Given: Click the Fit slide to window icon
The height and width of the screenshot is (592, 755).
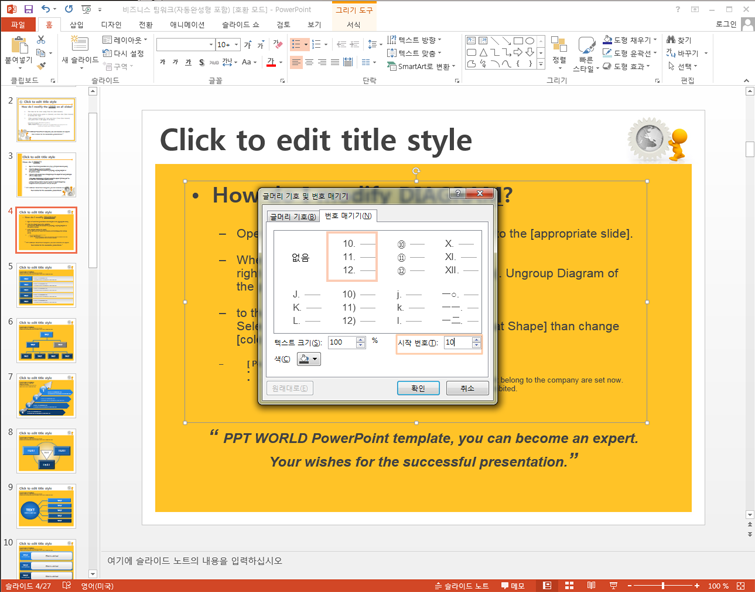Looking at the screenshot, I should (741, 585).
